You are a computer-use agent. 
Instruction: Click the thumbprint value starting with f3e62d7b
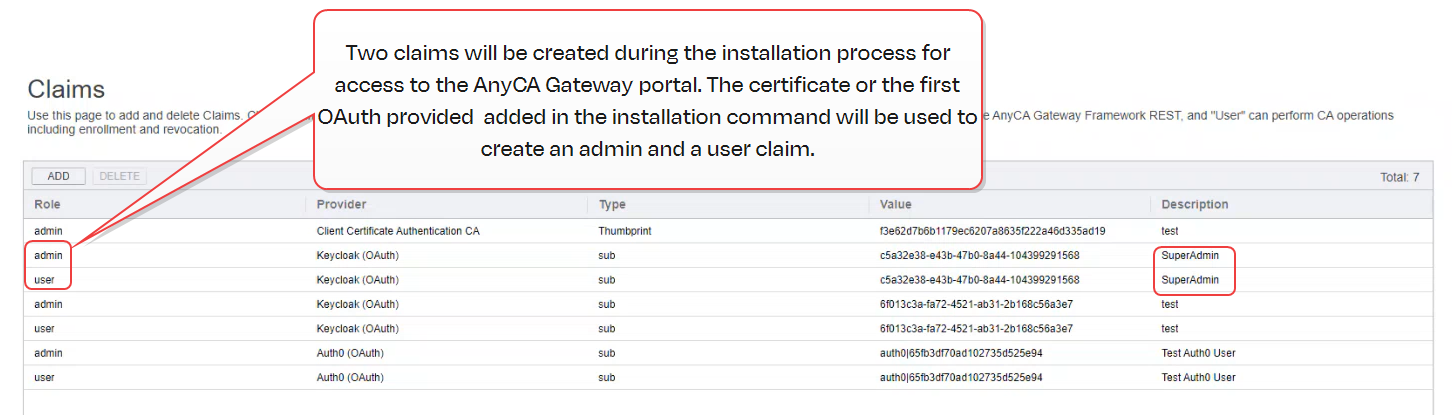point(992,231)
